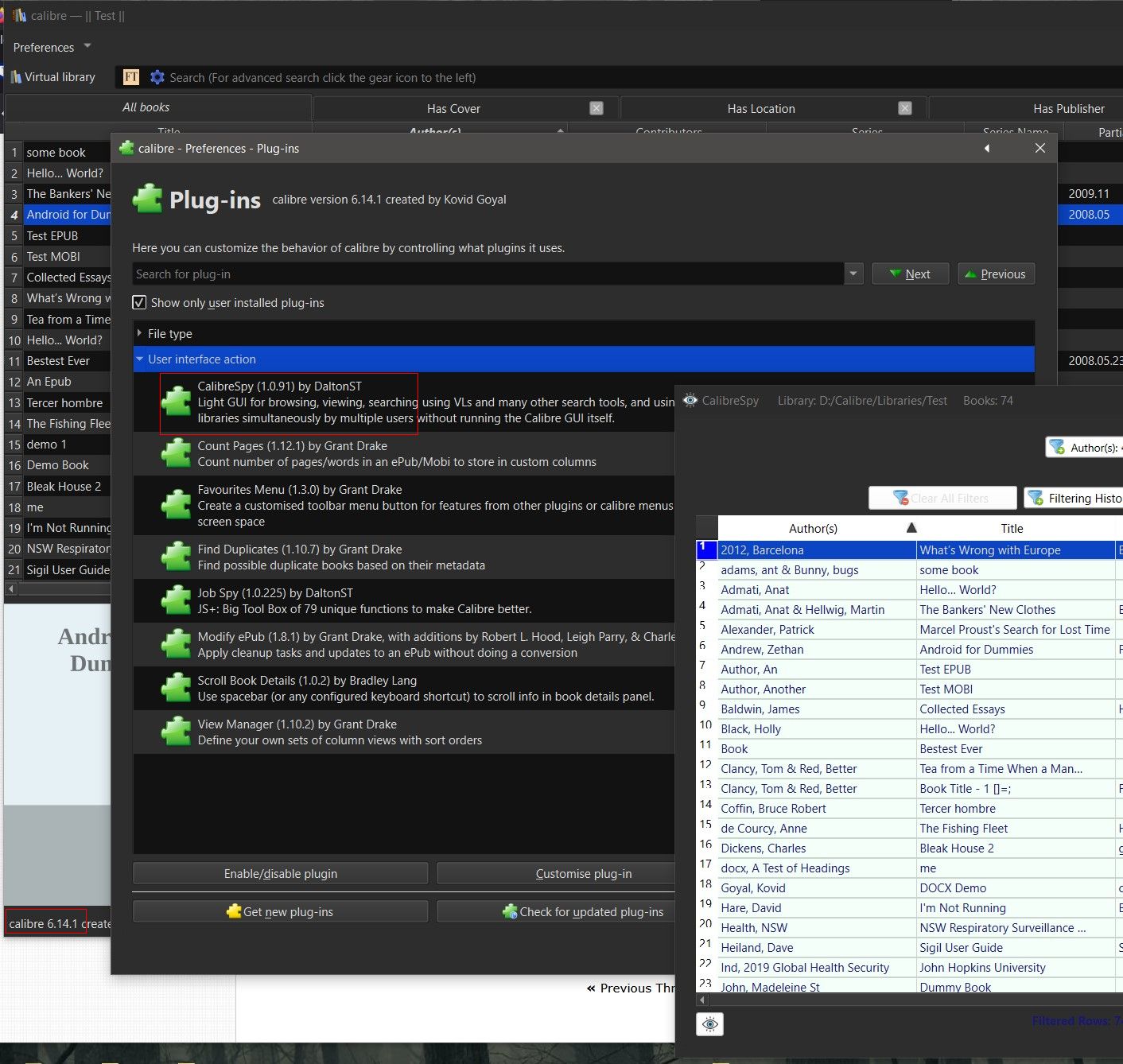This screenshot has width=1123, height=1064.
Task: Click the Enable/disable plugin button
Action: tap(280, 874)
